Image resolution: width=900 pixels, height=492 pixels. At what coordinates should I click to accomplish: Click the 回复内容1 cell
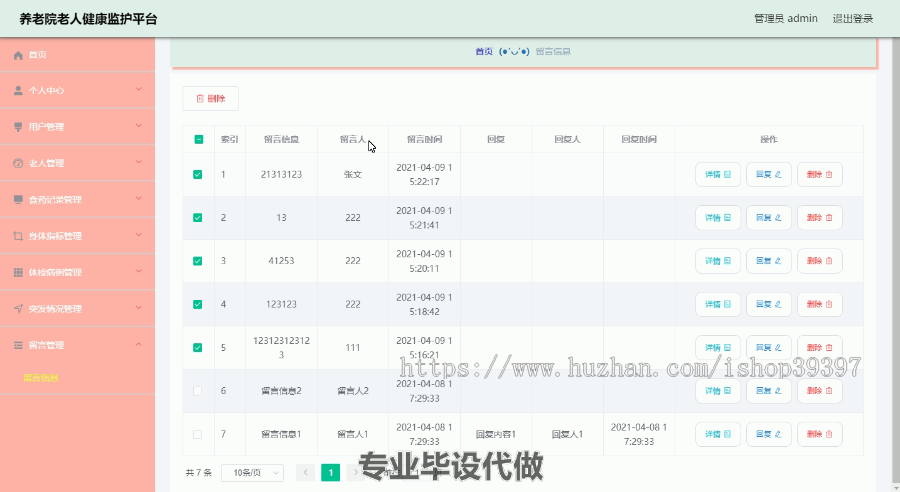pos(496,435)
